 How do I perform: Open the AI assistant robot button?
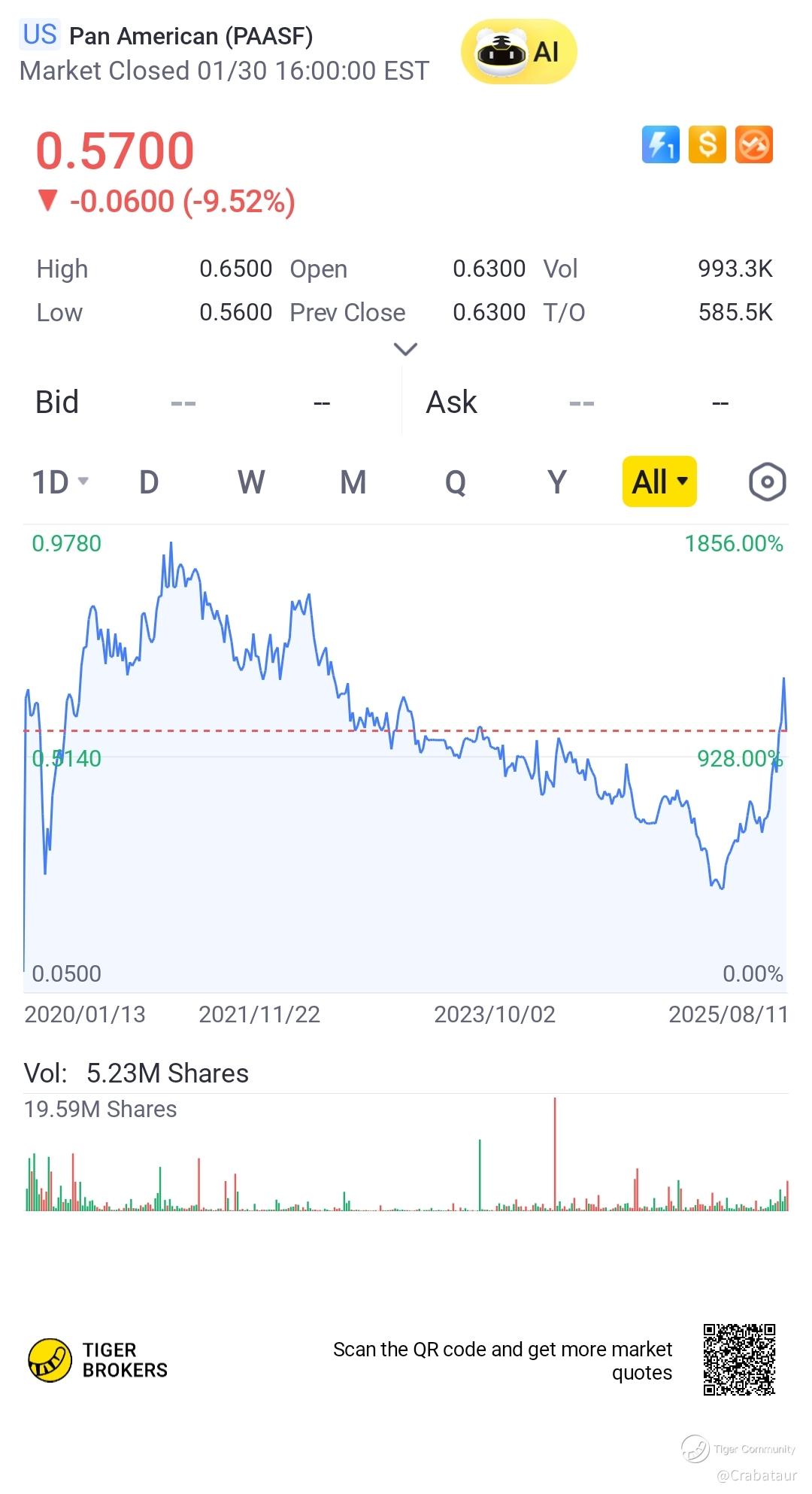pyautogui.click(x=518, y=52)
